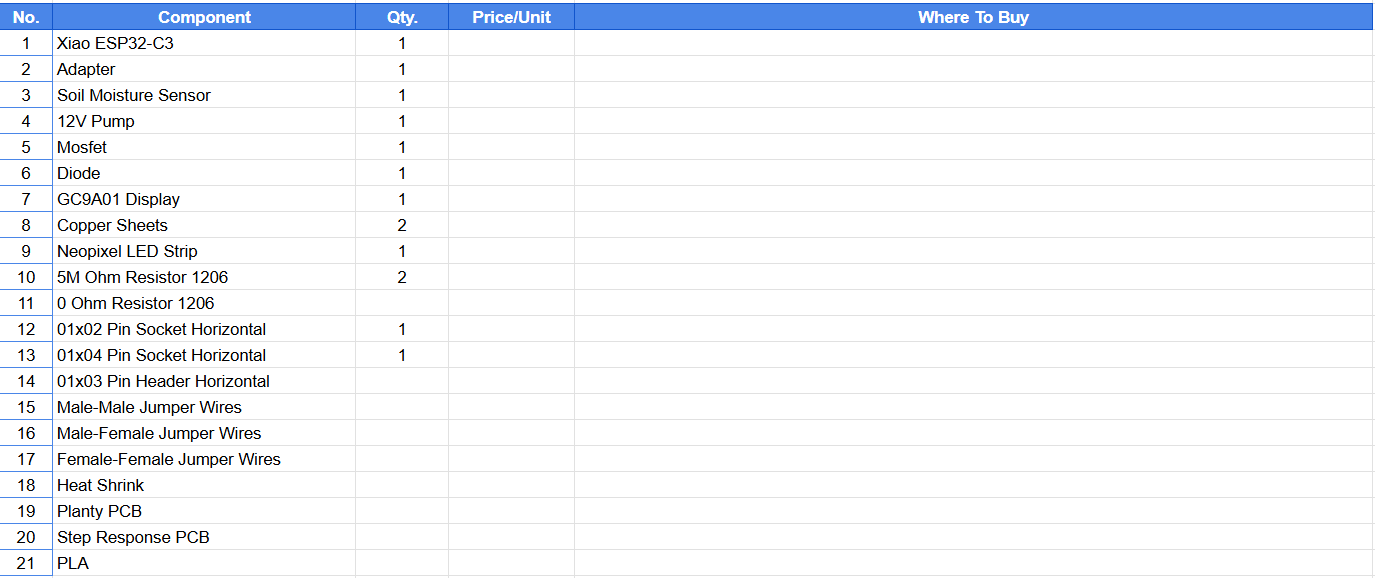Select the GC9A01 Display cell
1375x578 pixels.
pos(204,199)
